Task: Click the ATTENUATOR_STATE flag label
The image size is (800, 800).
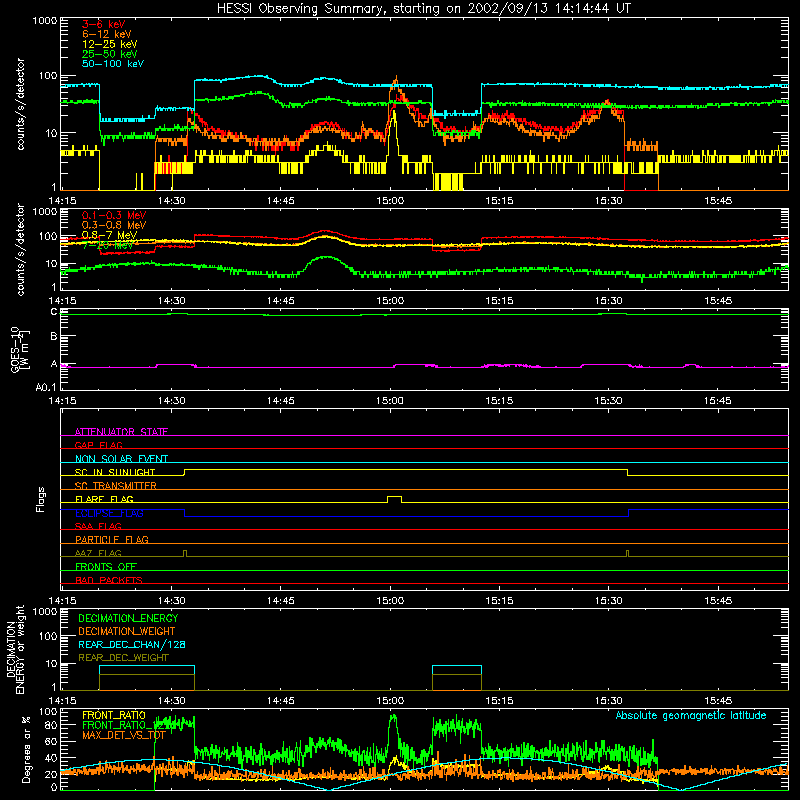Action: tap(121, 432)
